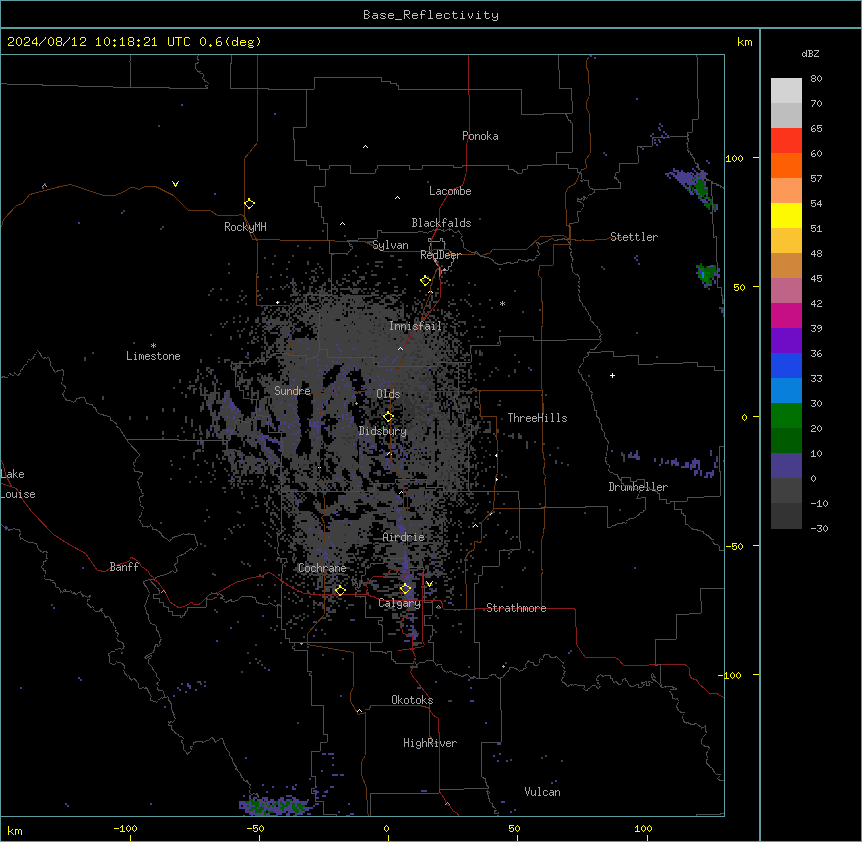Click the purple 36-39 dBZ legend swatch
This screenshot has height=842, width=862.
tap(786, 341)
